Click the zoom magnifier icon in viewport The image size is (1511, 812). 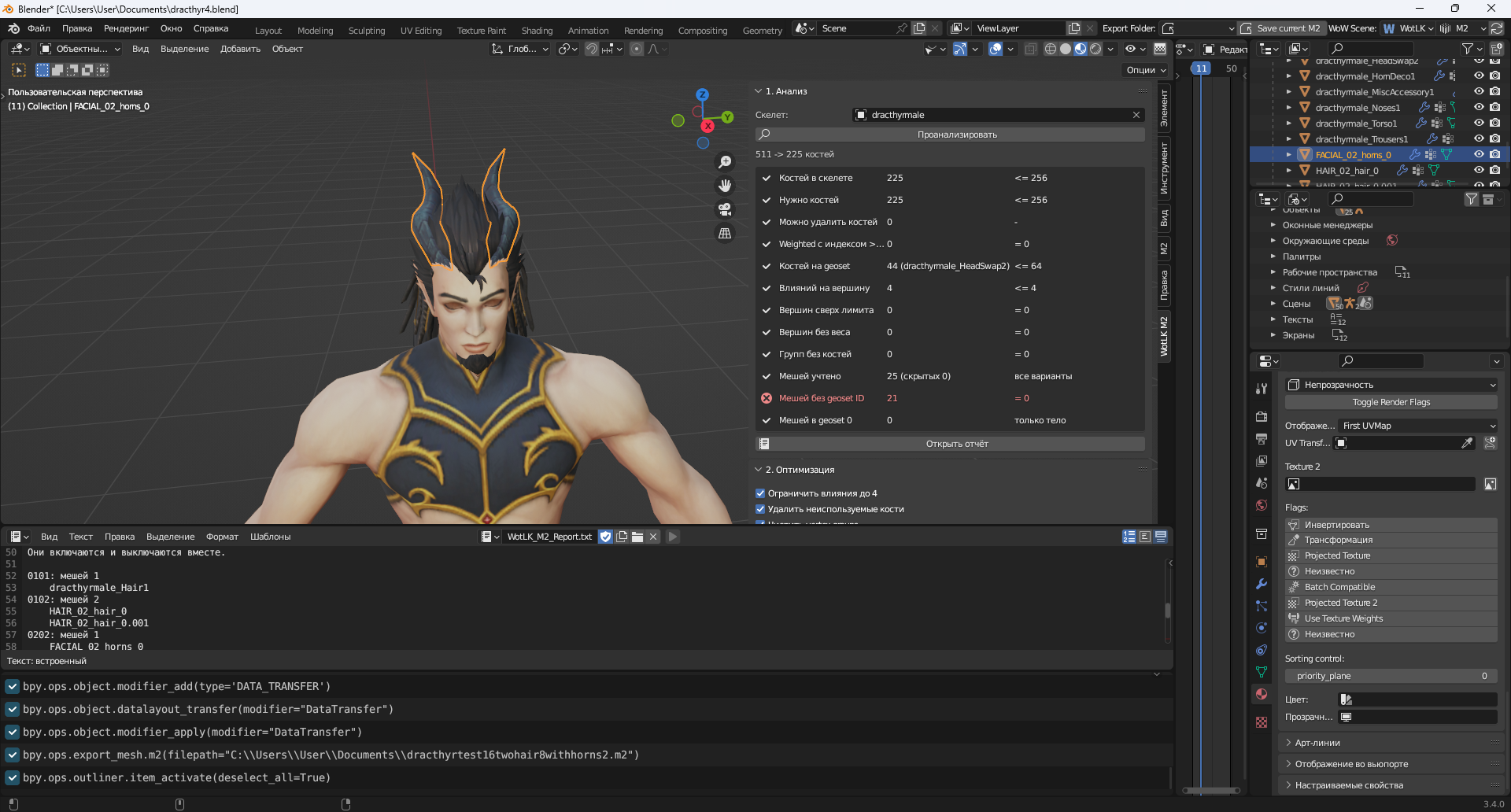pos(725,162)
